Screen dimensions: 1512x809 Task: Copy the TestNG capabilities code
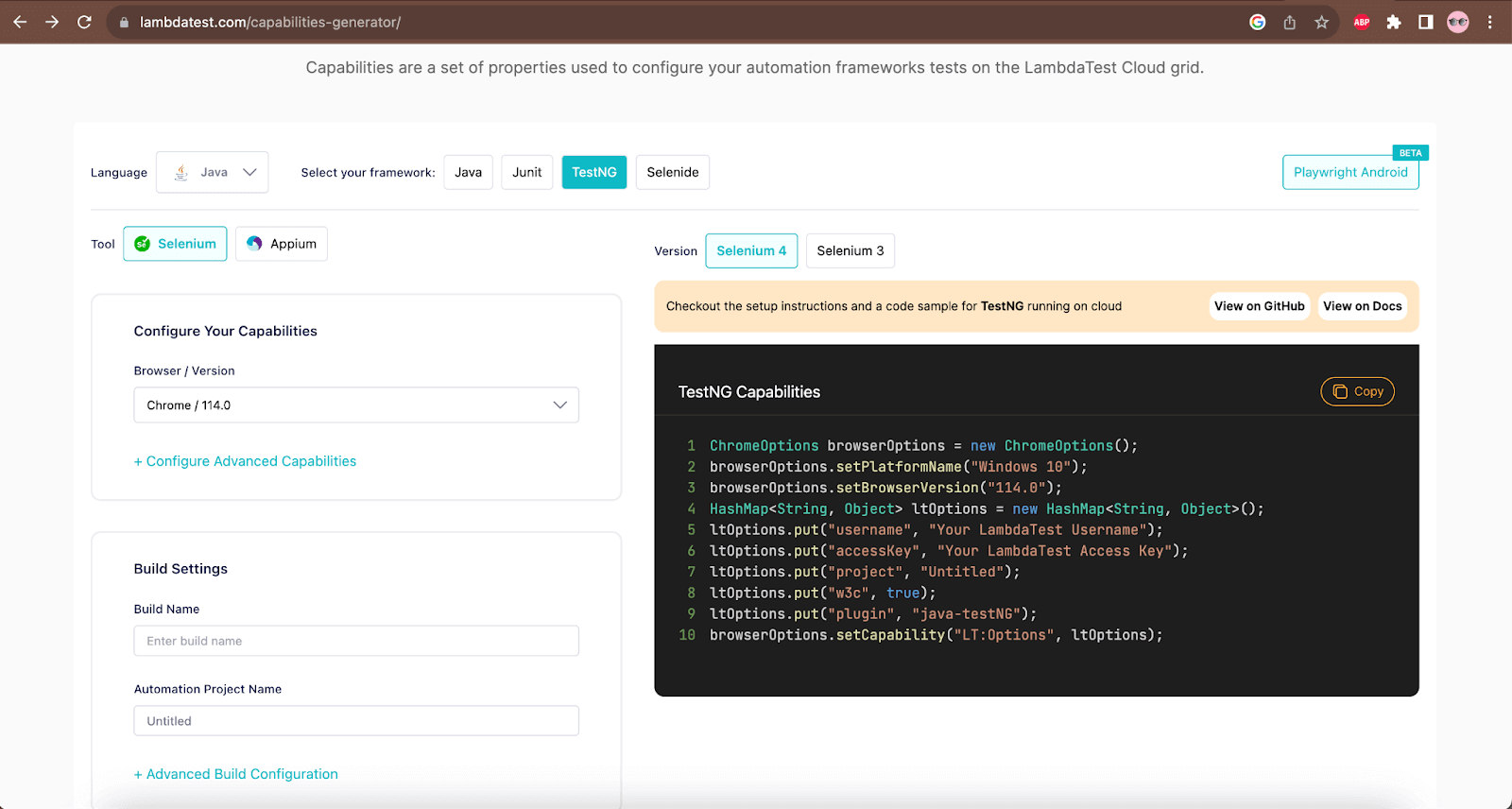(x=1357, y=391)
